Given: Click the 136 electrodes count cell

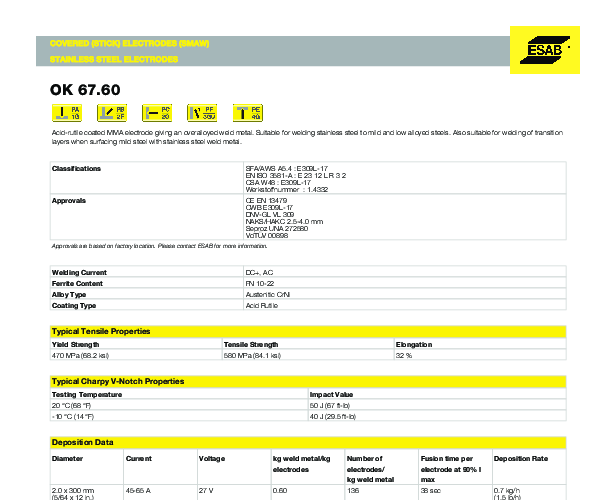Looking at the screenshot, I should (353, 491).
